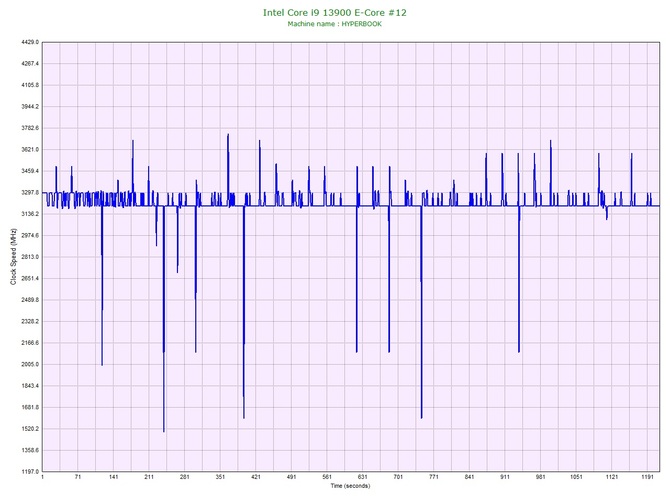Click the 4105.8 y-axis value
This screenshot has height=503, width=670.
pyautogui.click(x=30, y=85)
